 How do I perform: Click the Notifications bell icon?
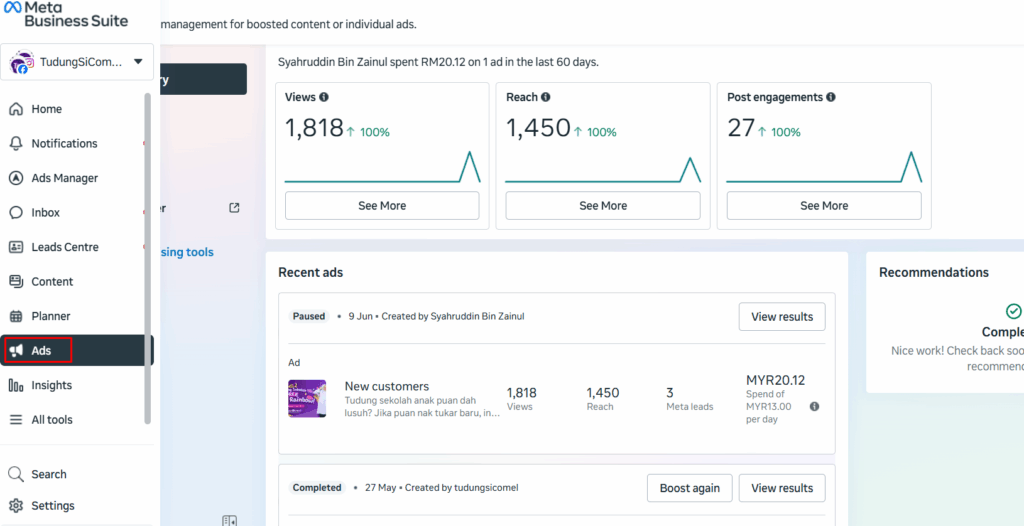pyautogui.click(x=16, y=144)
